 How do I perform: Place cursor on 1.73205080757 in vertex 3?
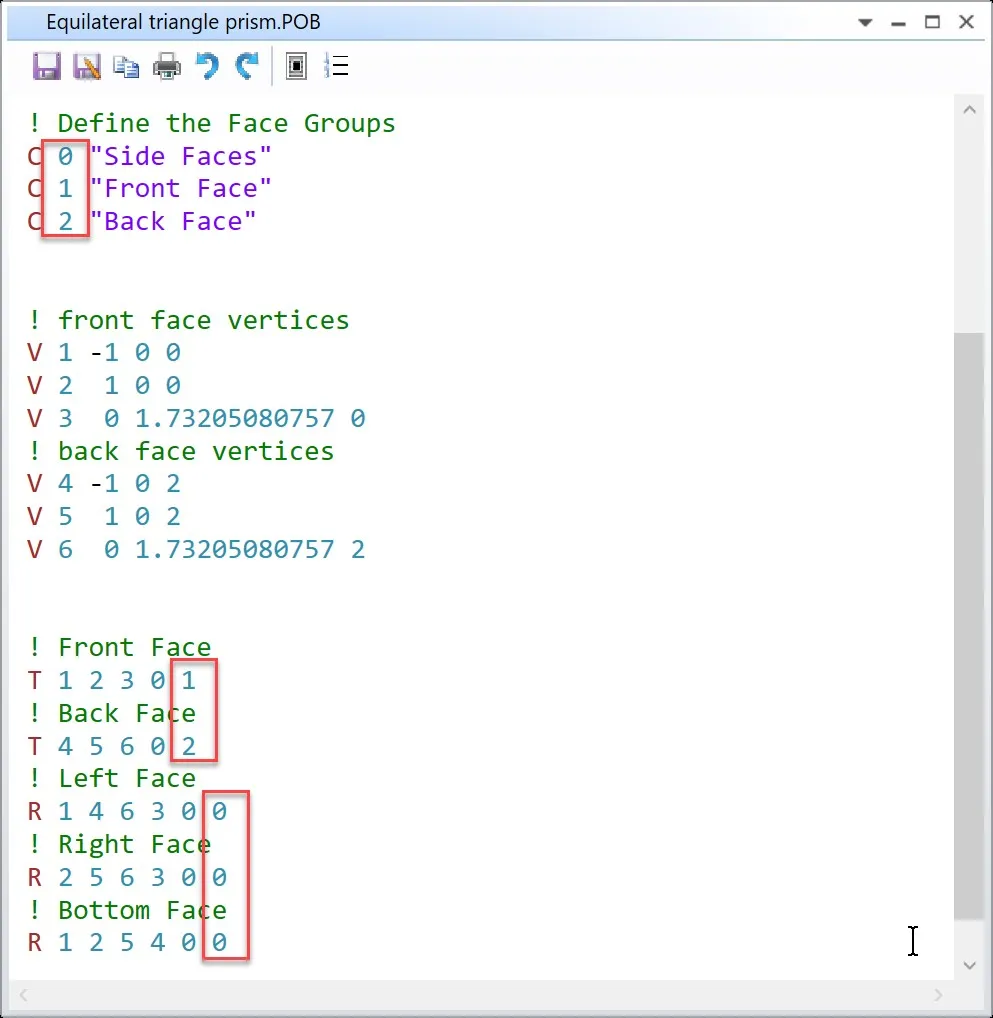(x=234, y=418)
